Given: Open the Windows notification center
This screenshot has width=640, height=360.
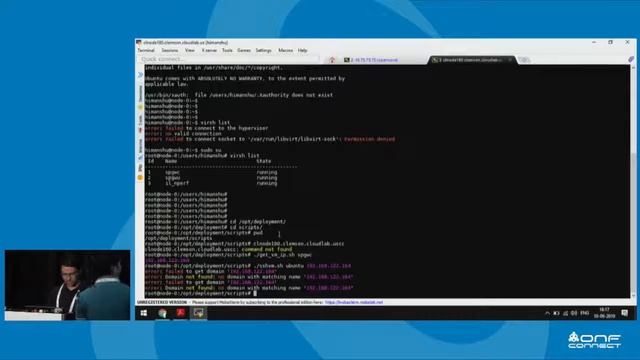Looking at the screenshot, I should click(x=624, y=313).
